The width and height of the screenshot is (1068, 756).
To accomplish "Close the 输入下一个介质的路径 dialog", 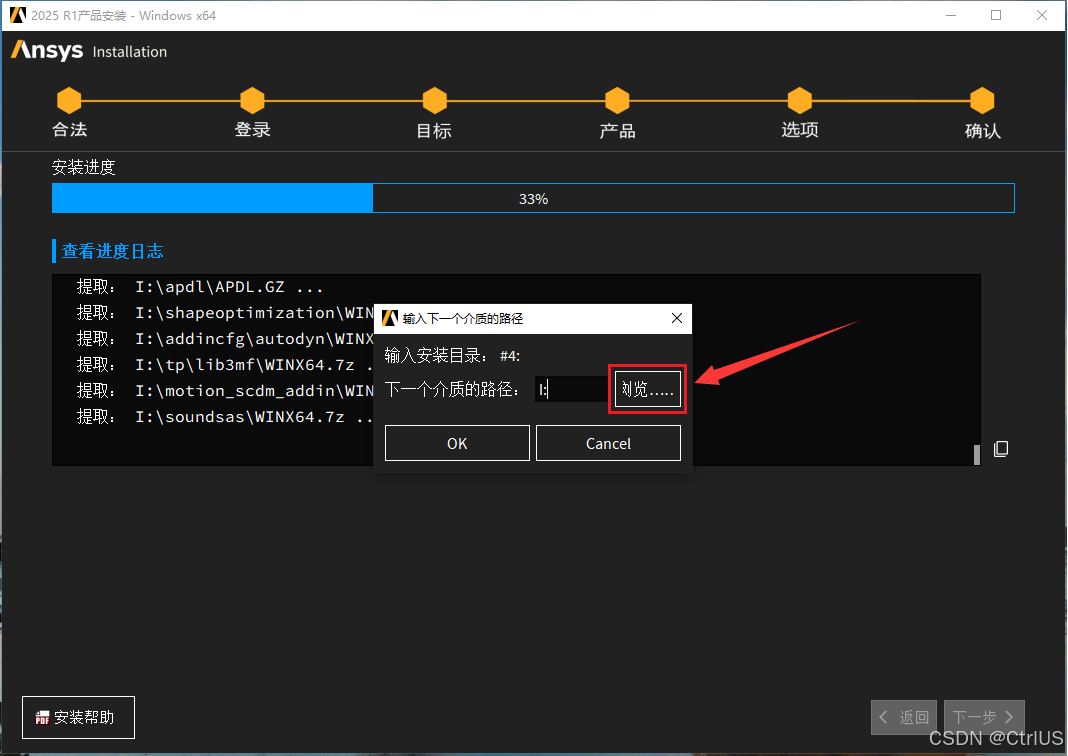I will (676, 318).
